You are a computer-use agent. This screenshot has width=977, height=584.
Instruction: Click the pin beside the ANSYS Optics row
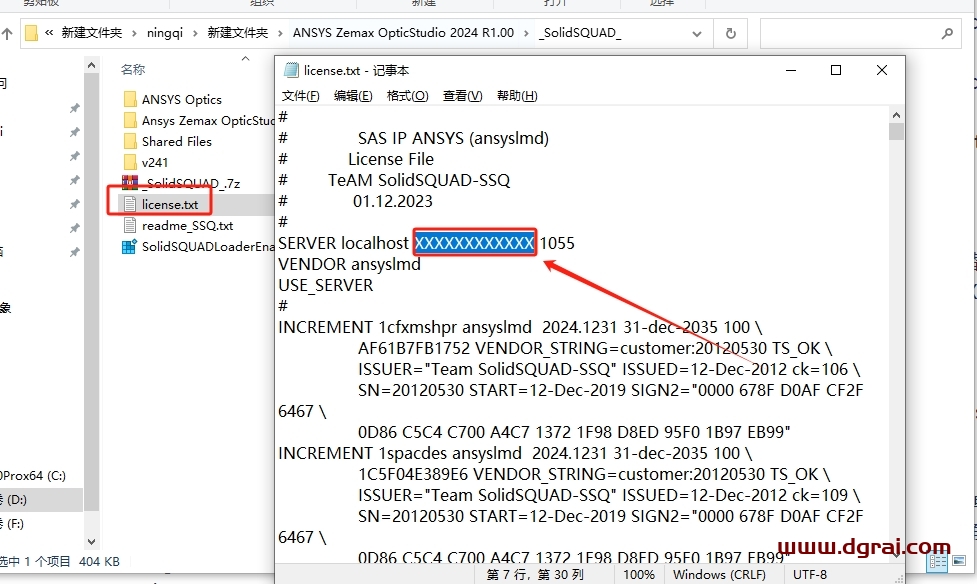[x=75, y=108]
